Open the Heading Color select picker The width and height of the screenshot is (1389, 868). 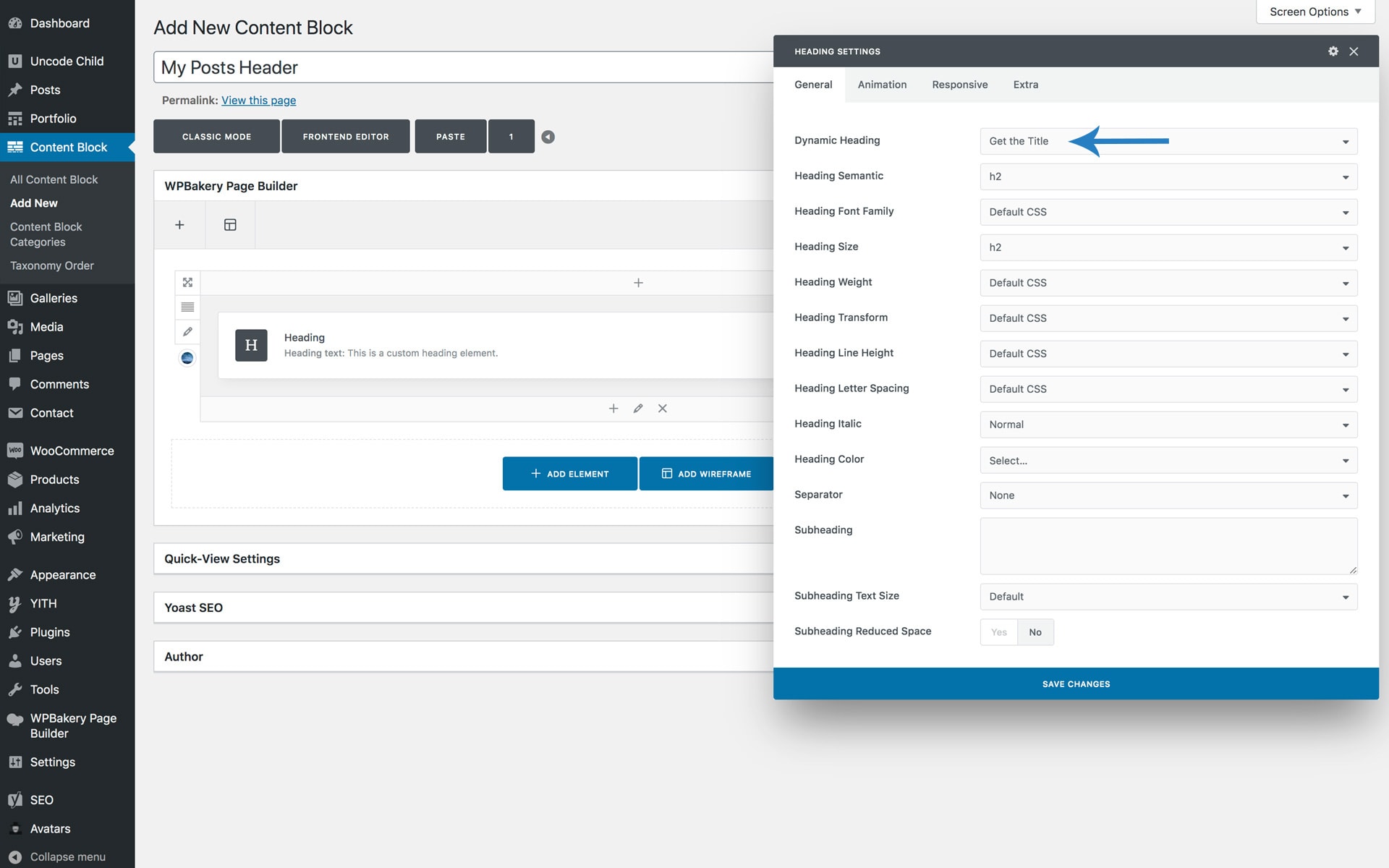[1168, 461]
